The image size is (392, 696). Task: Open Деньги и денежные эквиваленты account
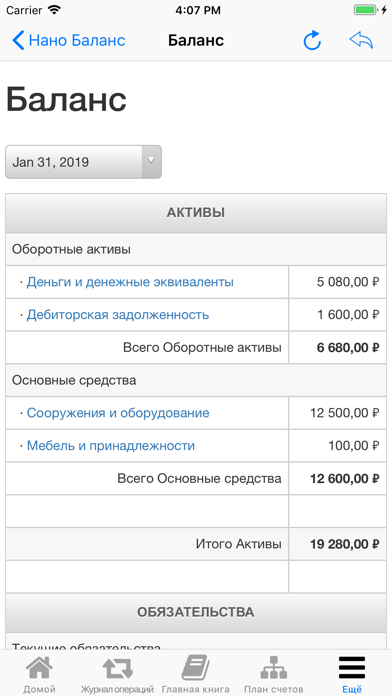130,282
